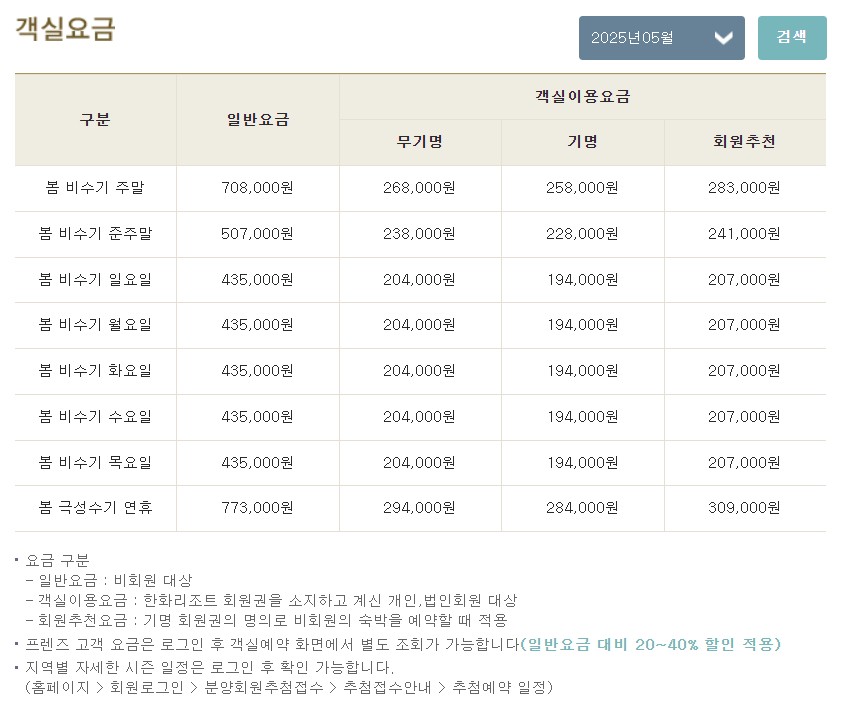
Task: Select 309,000원 회원추천 rate for 연휴
Action: coord(744,508)
